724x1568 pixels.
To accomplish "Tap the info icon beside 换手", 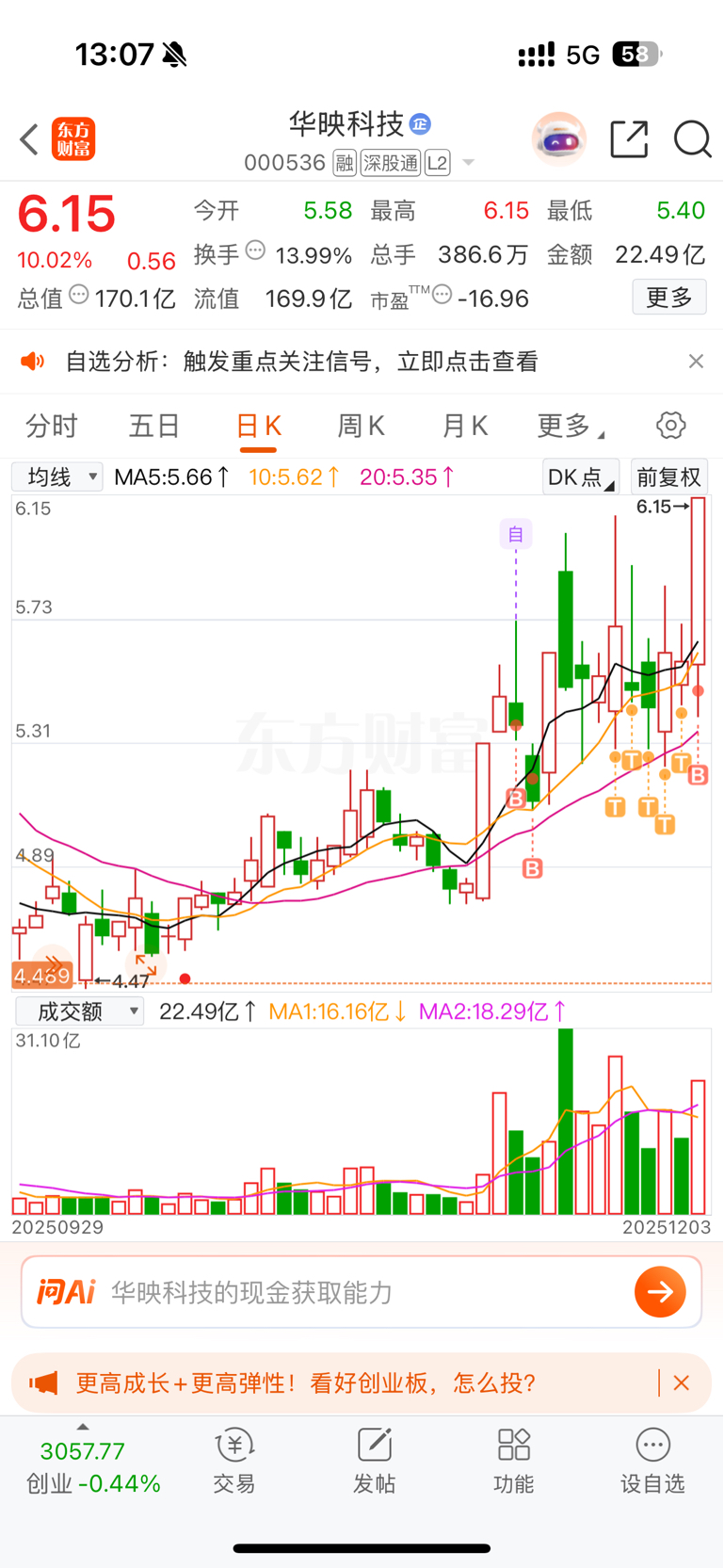I will (255, 251).
